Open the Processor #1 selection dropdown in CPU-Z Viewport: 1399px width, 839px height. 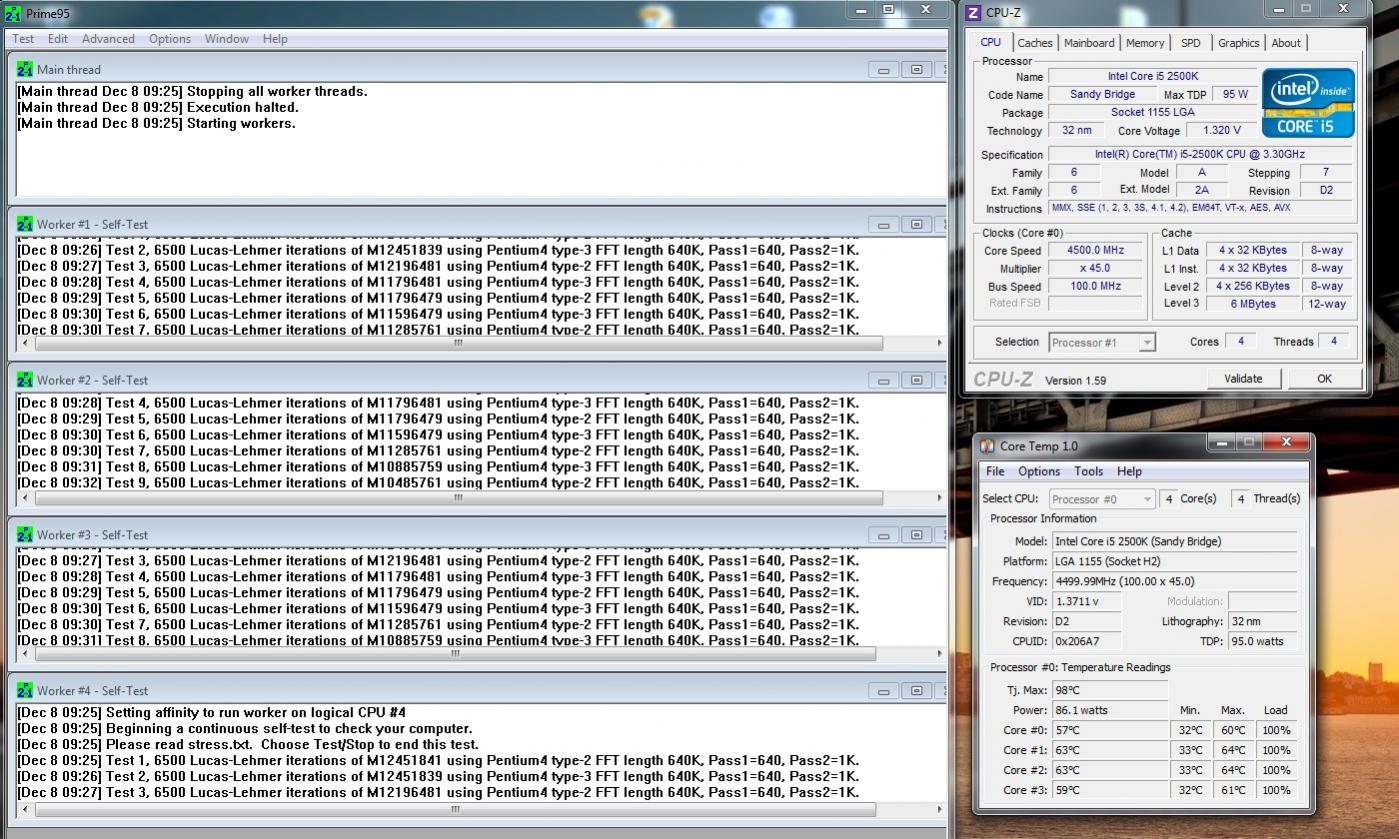tap(1102, 342)
